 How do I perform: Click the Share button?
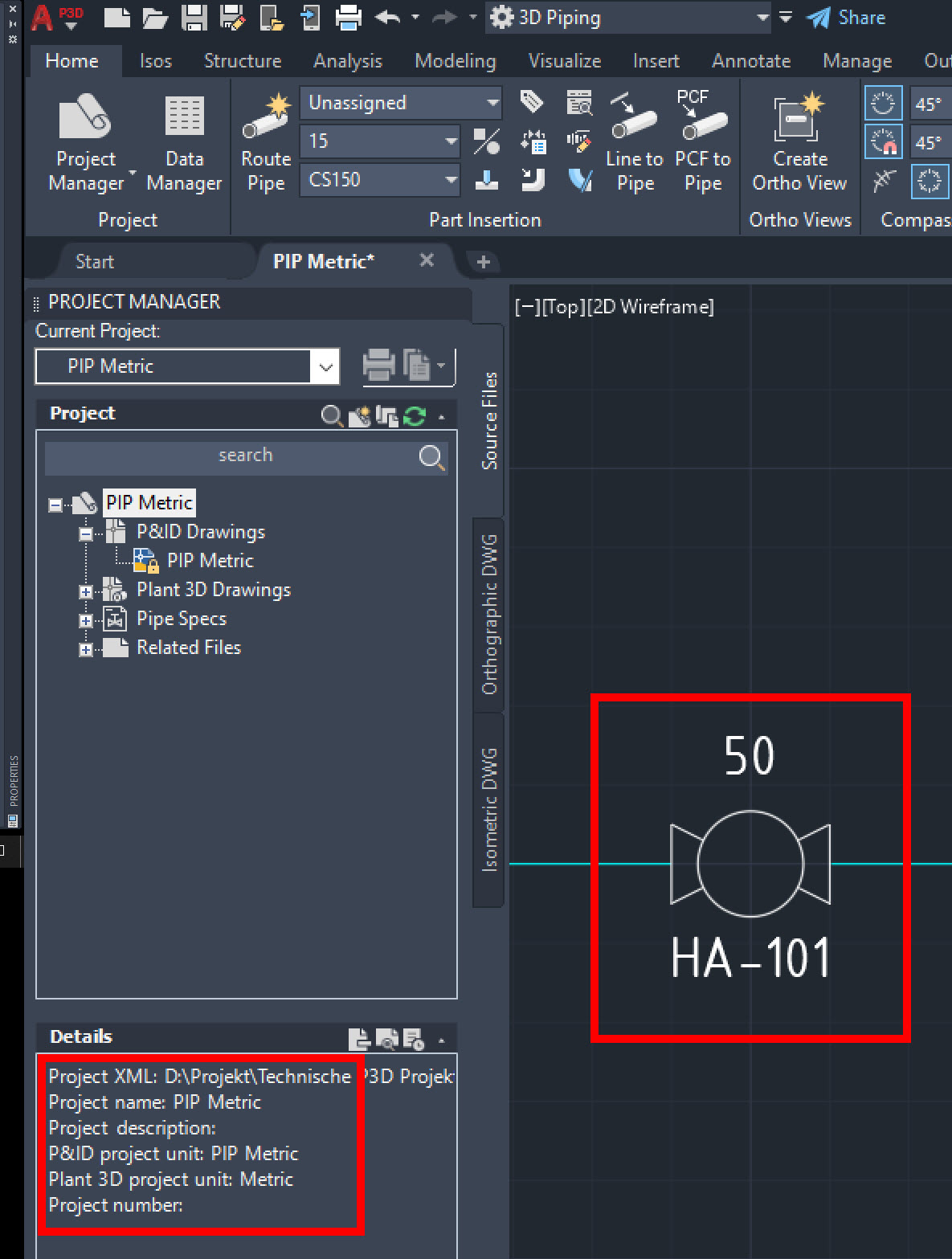coord(846,18)
